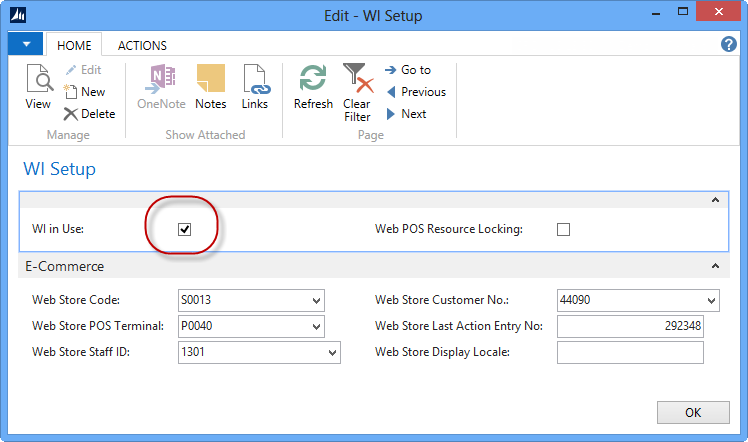Expand the Web Store Staff ID dropdown
The height and width of the screenshot is (442, 748).
coord(333,352)
